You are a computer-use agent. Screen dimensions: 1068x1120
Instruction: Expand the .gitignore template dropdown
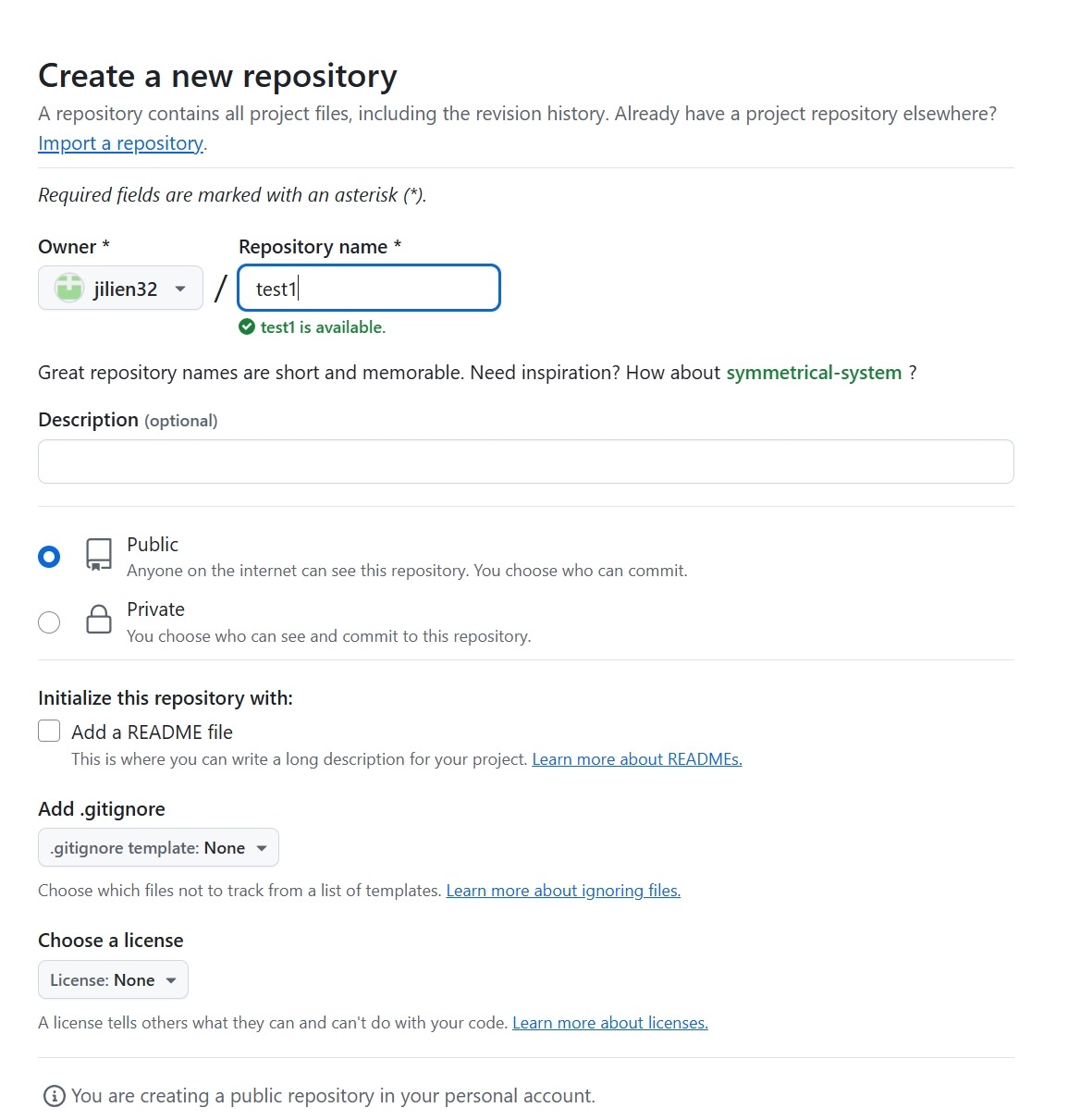click(158, 847)
